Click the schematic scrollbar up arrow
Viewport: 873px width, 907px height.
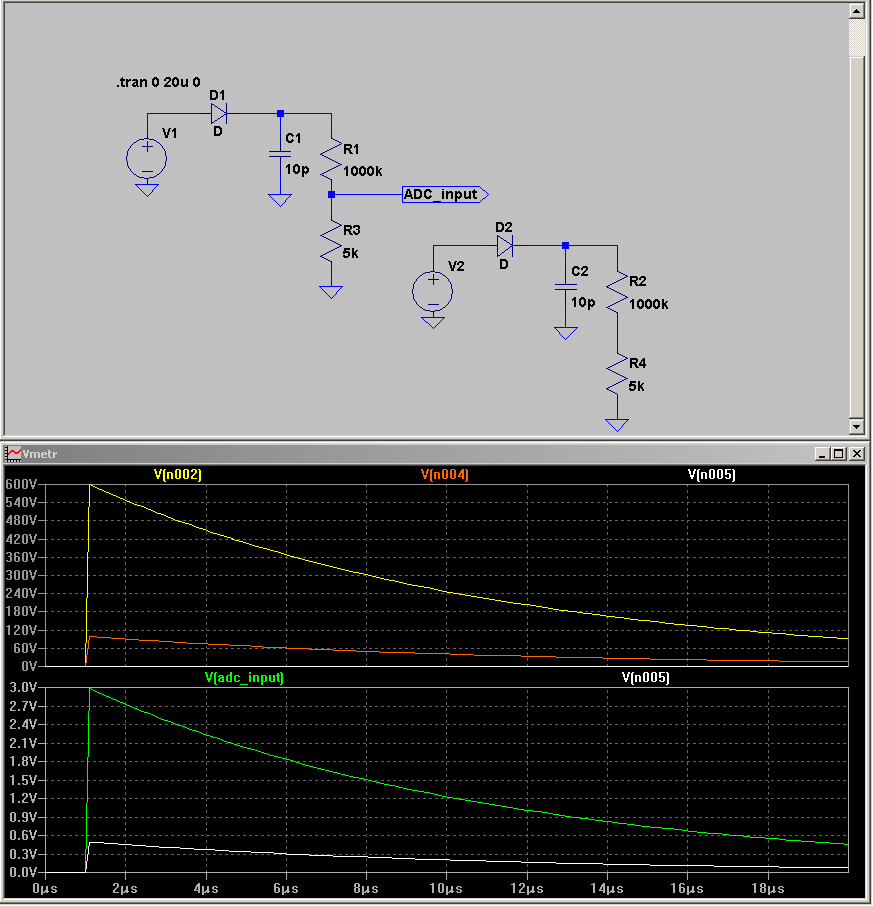pyautogui.click(x=856, y=11)
